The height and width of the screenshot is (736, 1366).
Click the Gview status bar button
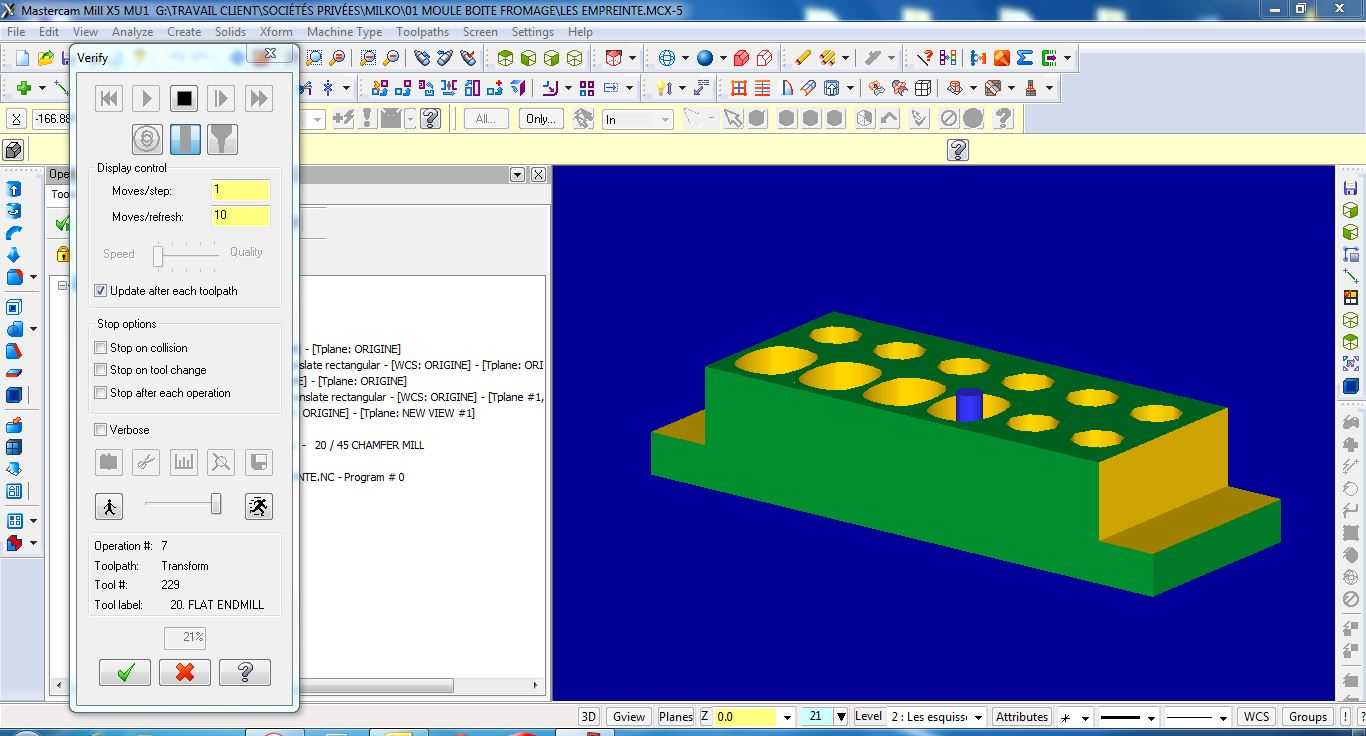point(629,716)
